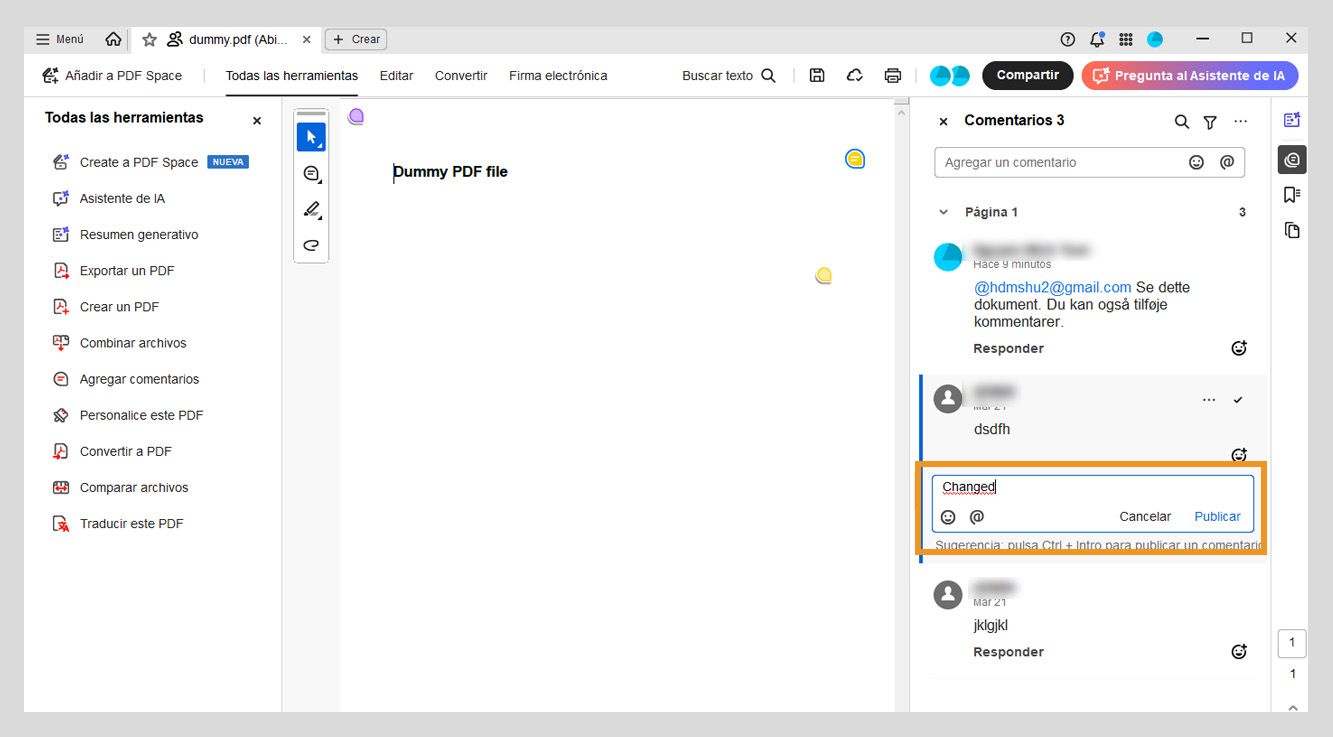This screenshot has height=737, width=1333.
Task: Select Convertir a PDF
Action: (x=112, y=451)
